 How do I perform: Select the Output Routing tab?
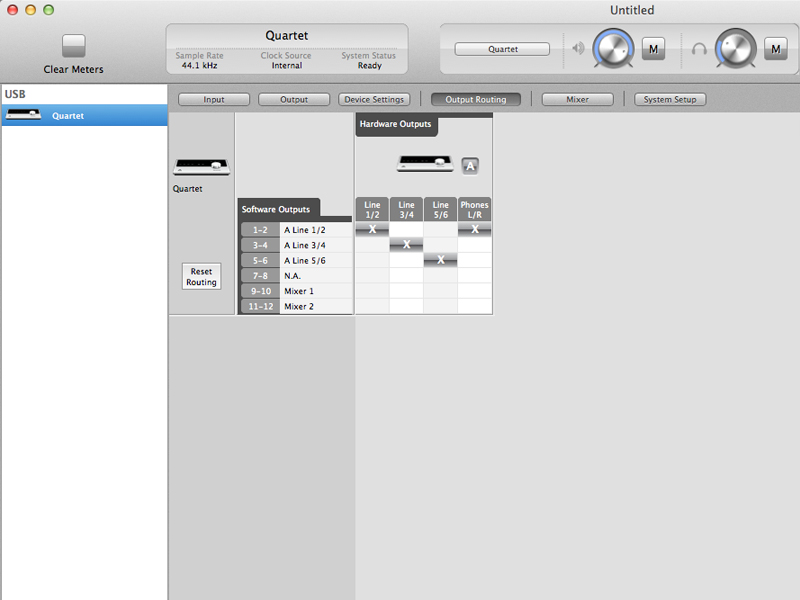(476, 99)
